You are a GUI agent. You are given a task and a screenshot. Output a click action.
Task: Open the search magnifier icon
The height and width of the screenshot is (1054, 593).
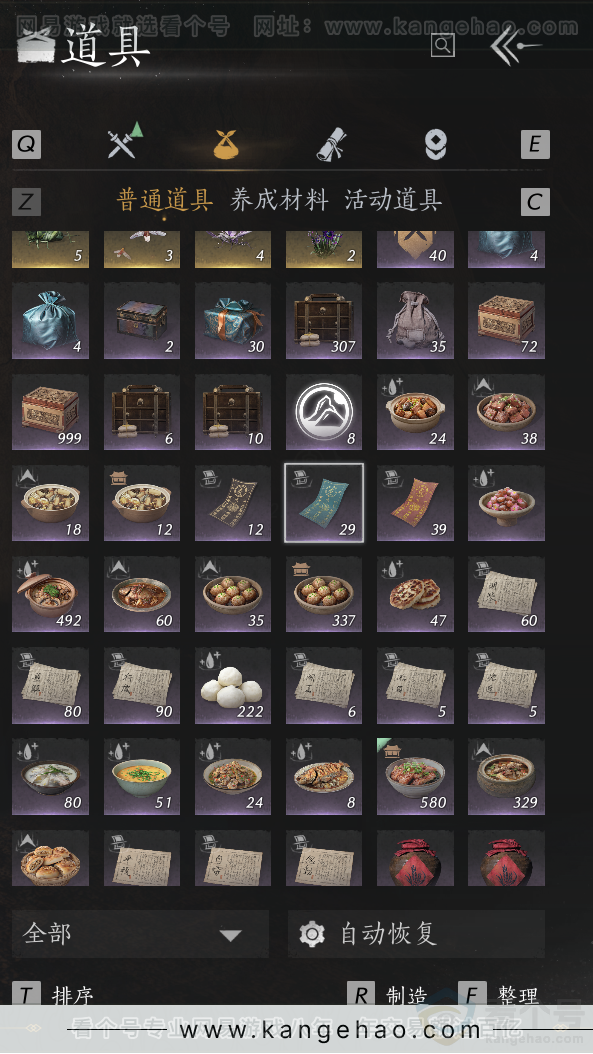[x=442, y=45]
